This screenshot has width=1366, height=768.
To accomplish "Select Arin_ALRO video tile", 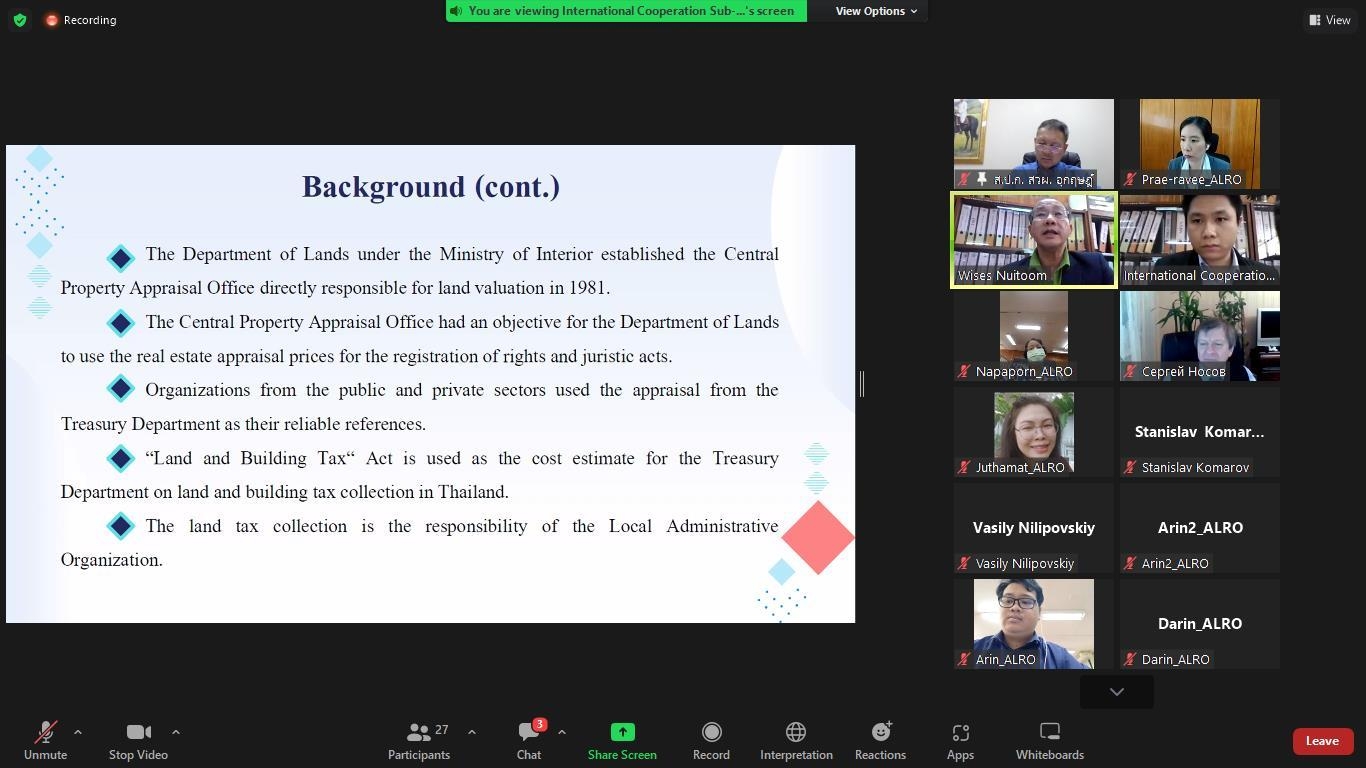I will point(1034,624).
